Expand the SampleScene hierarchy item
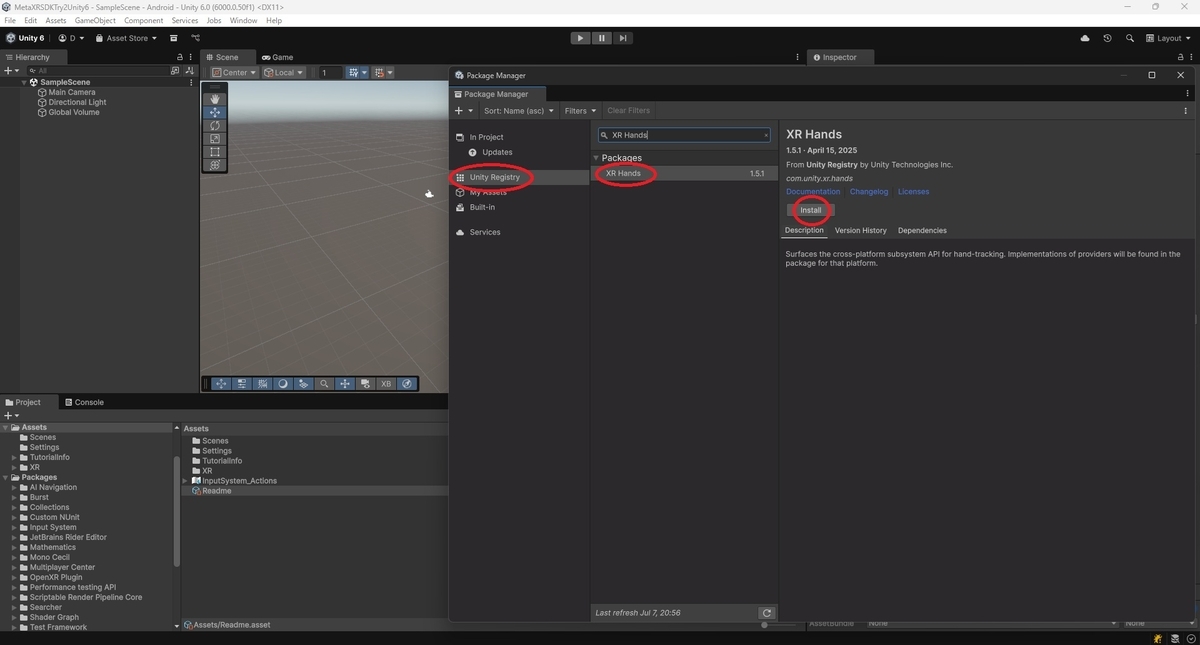This screenshot has width=1200, height=645. pos(23,82)
